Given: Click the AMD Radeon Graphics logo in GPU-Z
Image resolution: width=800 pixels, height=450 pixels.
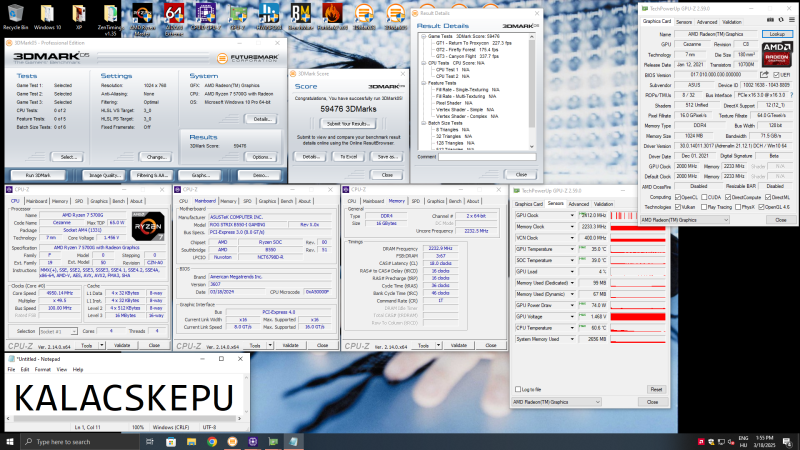Looking at the screenshot, I should (777, 54).
